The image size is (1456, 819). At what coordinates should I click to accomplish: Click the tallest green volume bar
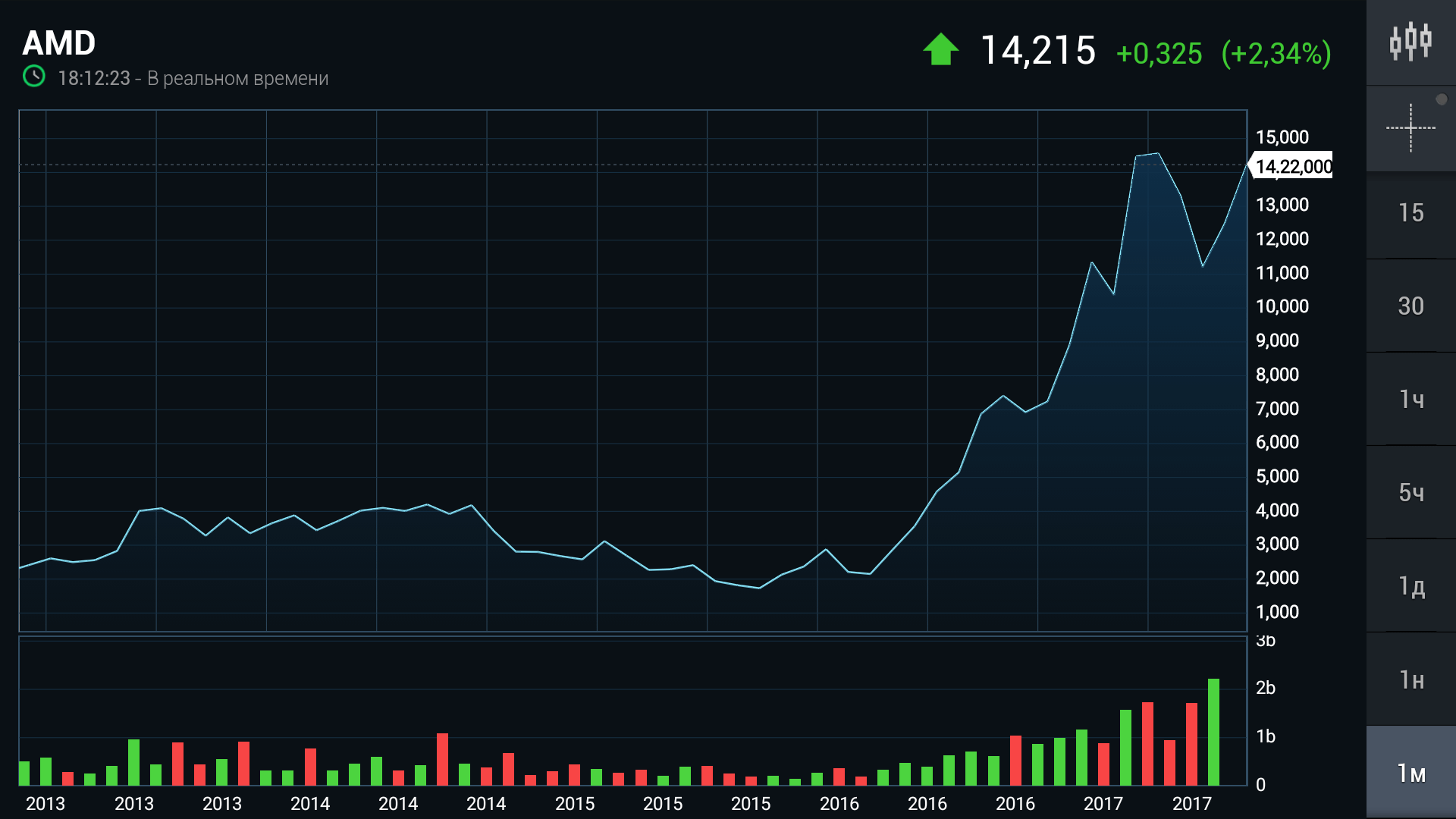pos(1213,732)
